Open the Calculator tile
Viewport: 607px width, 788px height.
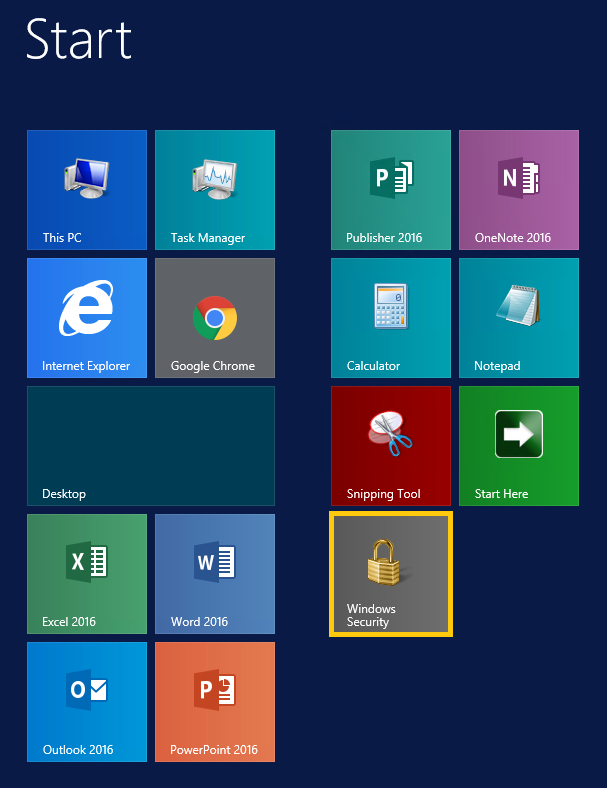coord(391,318)
